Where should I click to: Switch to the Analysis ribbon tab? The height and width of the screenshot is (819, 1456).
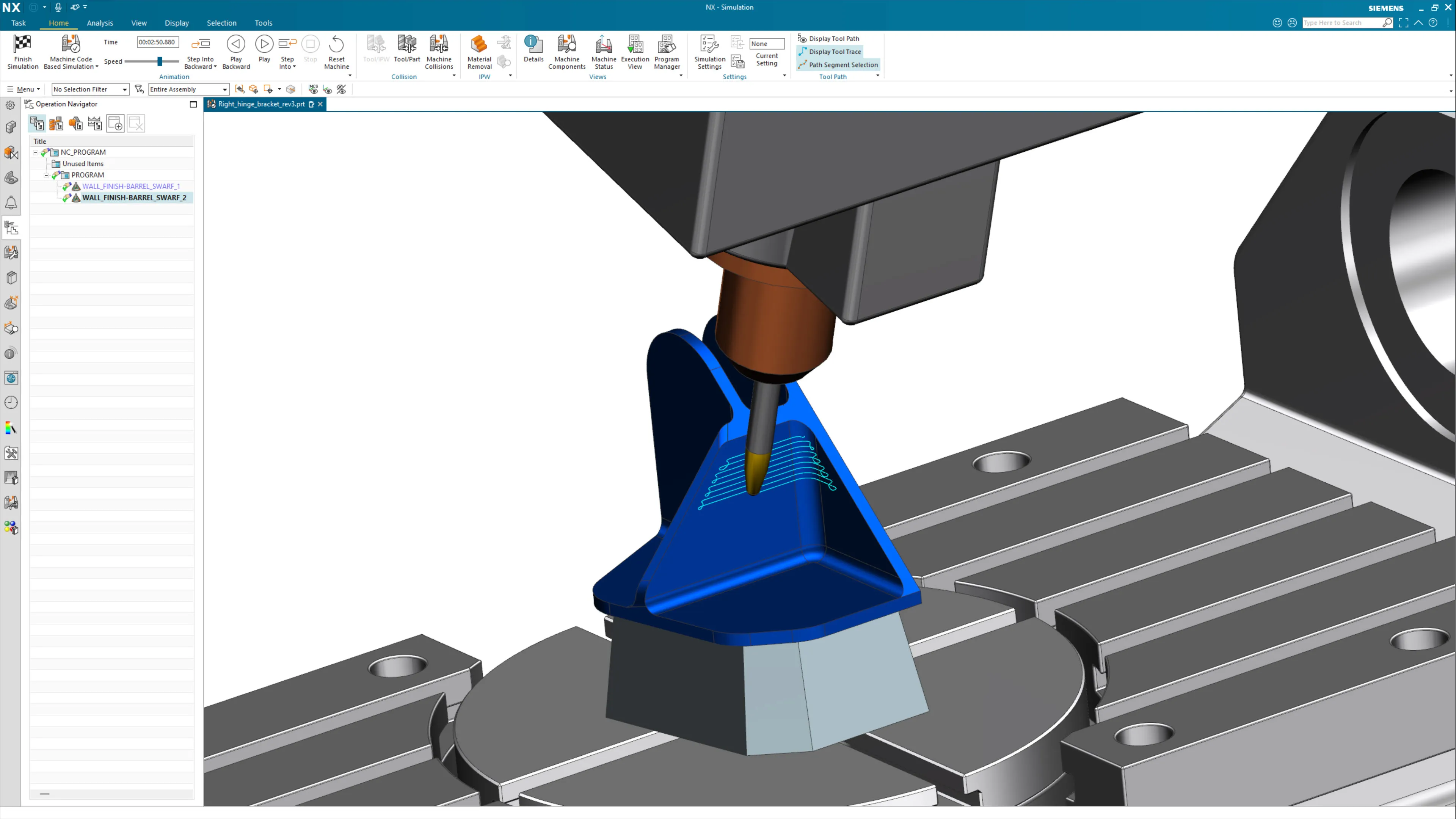pyautogui.click(x=100, y=23)
